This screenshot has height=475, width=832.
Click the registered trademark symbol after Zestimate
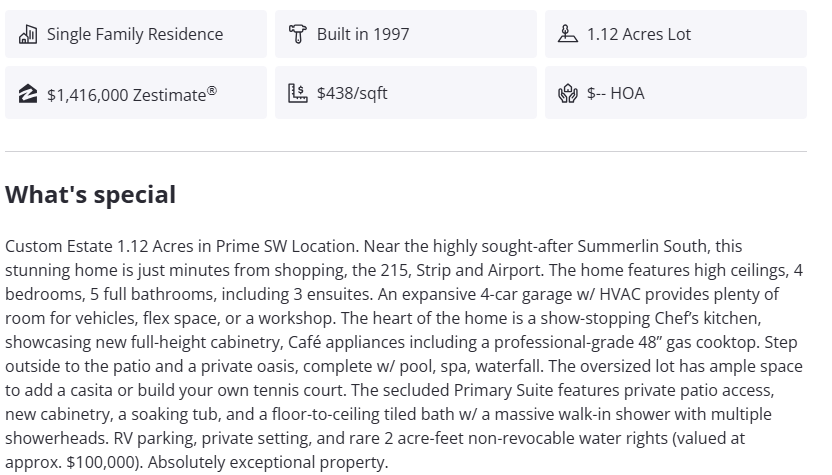coord(212,90)
